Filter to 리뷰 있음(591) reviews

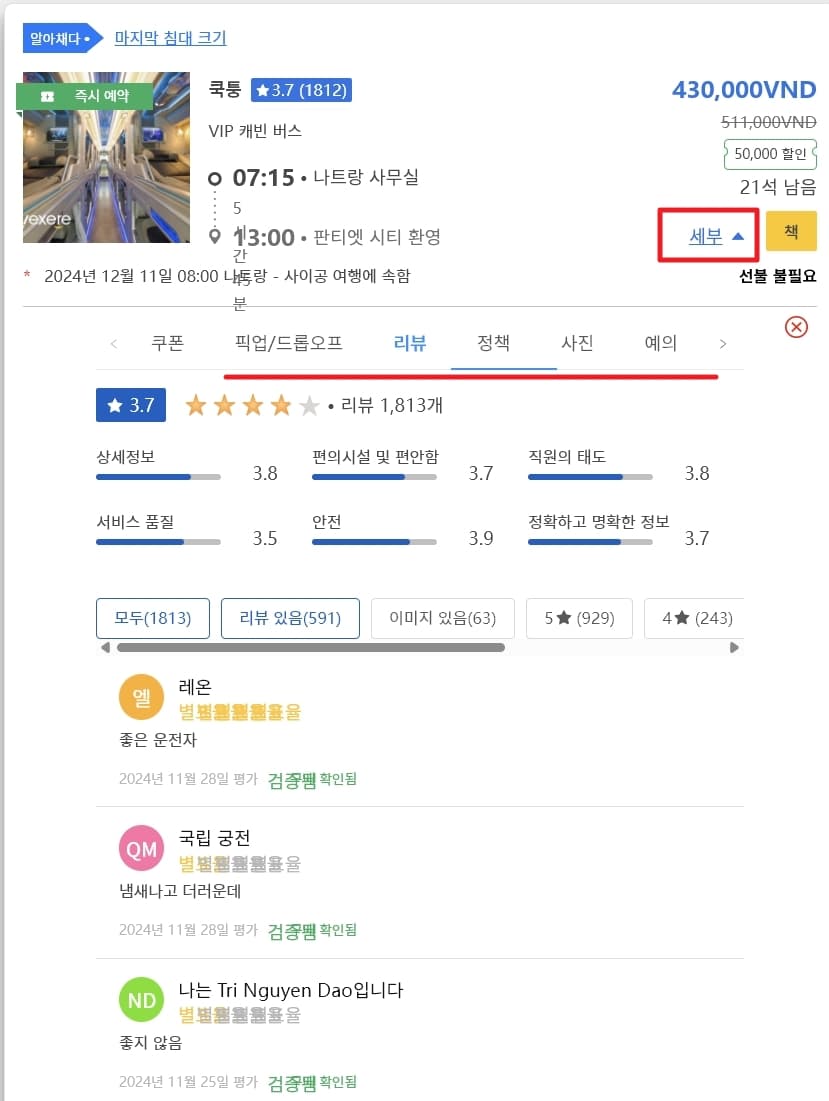[x=290, y=618]
